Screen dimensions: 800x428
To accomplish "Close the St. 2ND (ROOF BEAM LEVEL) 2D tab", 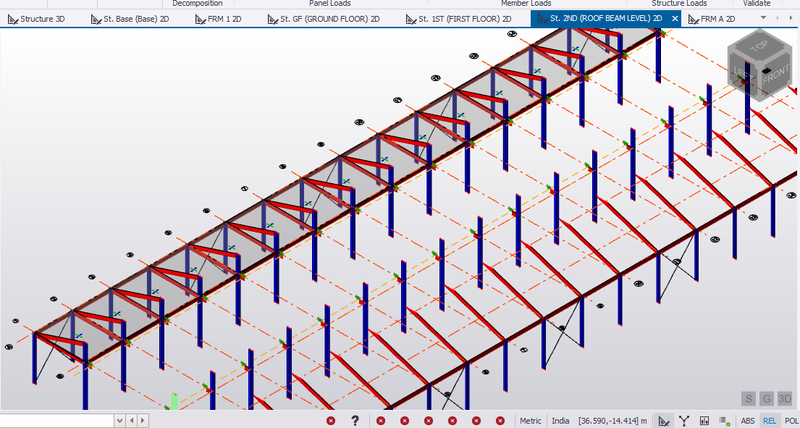I will [x=675, y=19].
